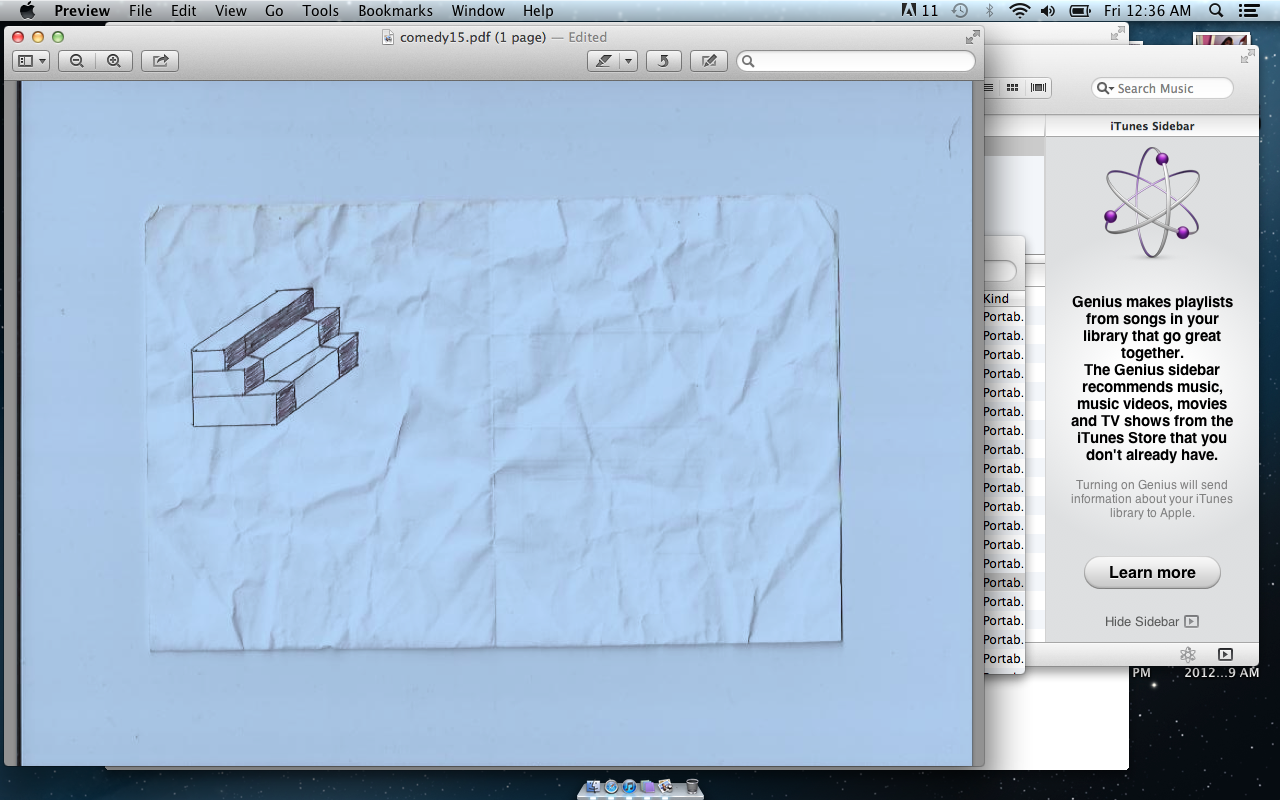The width and height of the screenshot is (1280, 800).
Task: Open the Go menu
Action: coord(274,11)
